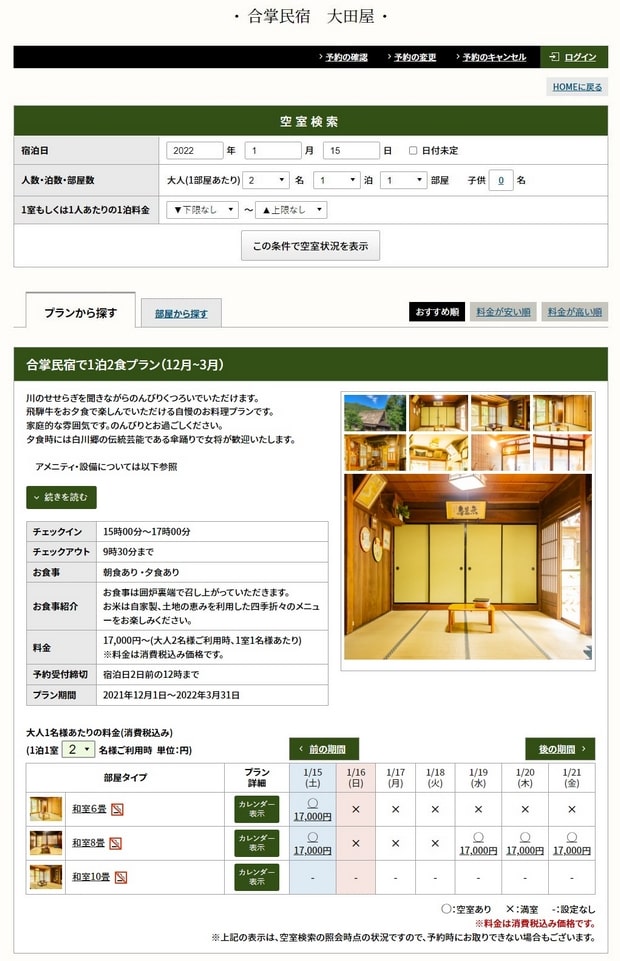Select 和室6畳 availability circle for 1/15
Screen dimensions: 620x961
coord(312,804)
